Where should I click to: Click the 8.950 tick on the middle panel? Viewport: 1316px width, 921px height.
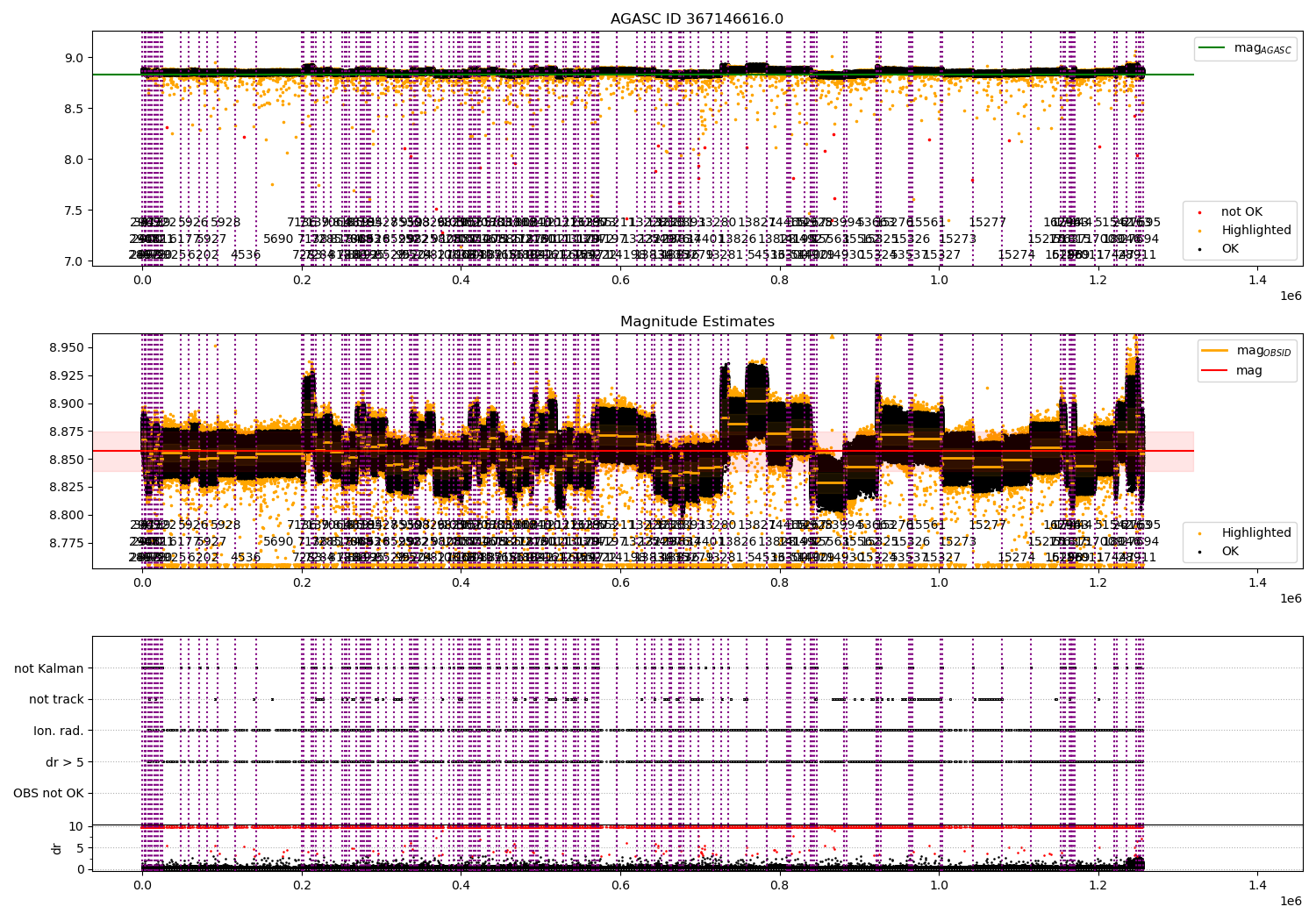point(68,348)
